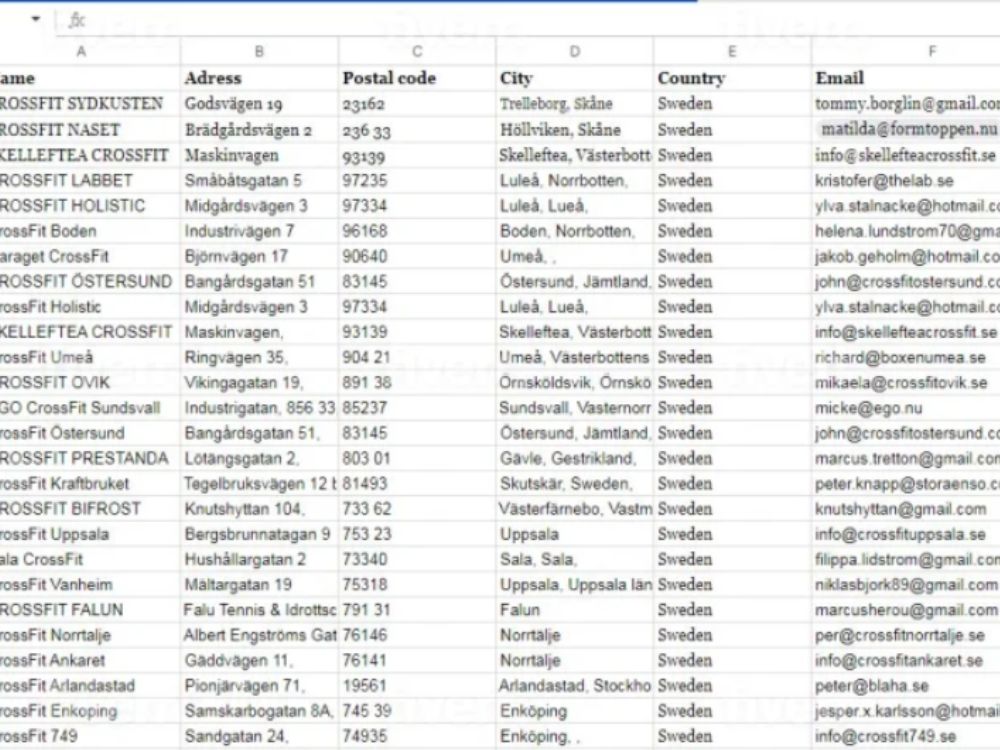The width and height of the screenshot is (1000, 750).
Task: Select column E header
Action: (732, 52)
